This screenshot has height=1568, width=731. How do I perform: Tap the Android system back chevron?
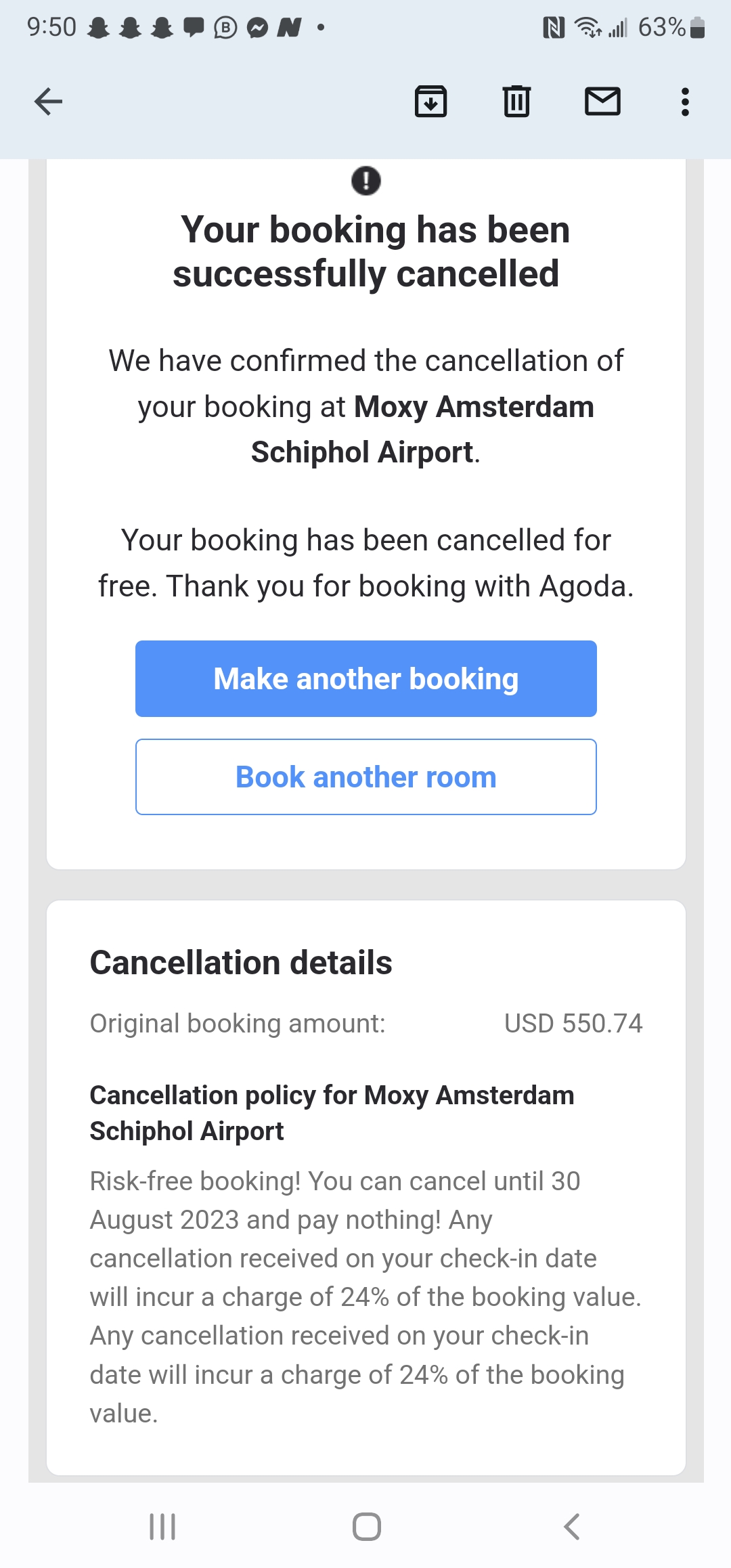pos(572,1527)
